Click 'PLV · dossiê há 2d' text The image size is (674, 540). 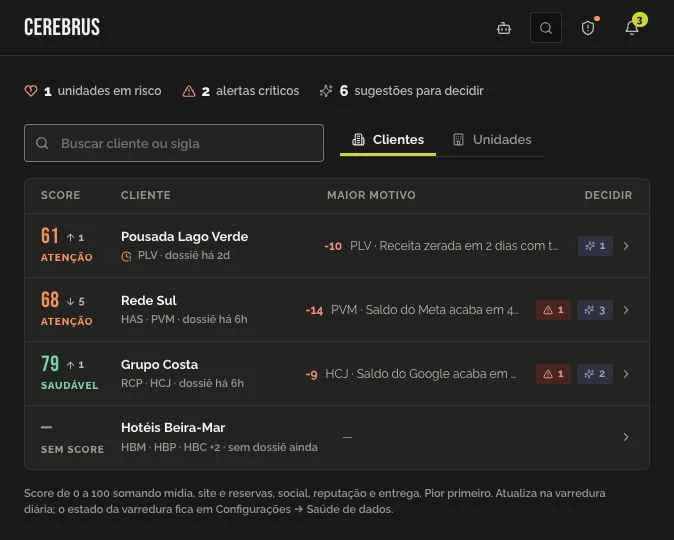tap(184, 255)
